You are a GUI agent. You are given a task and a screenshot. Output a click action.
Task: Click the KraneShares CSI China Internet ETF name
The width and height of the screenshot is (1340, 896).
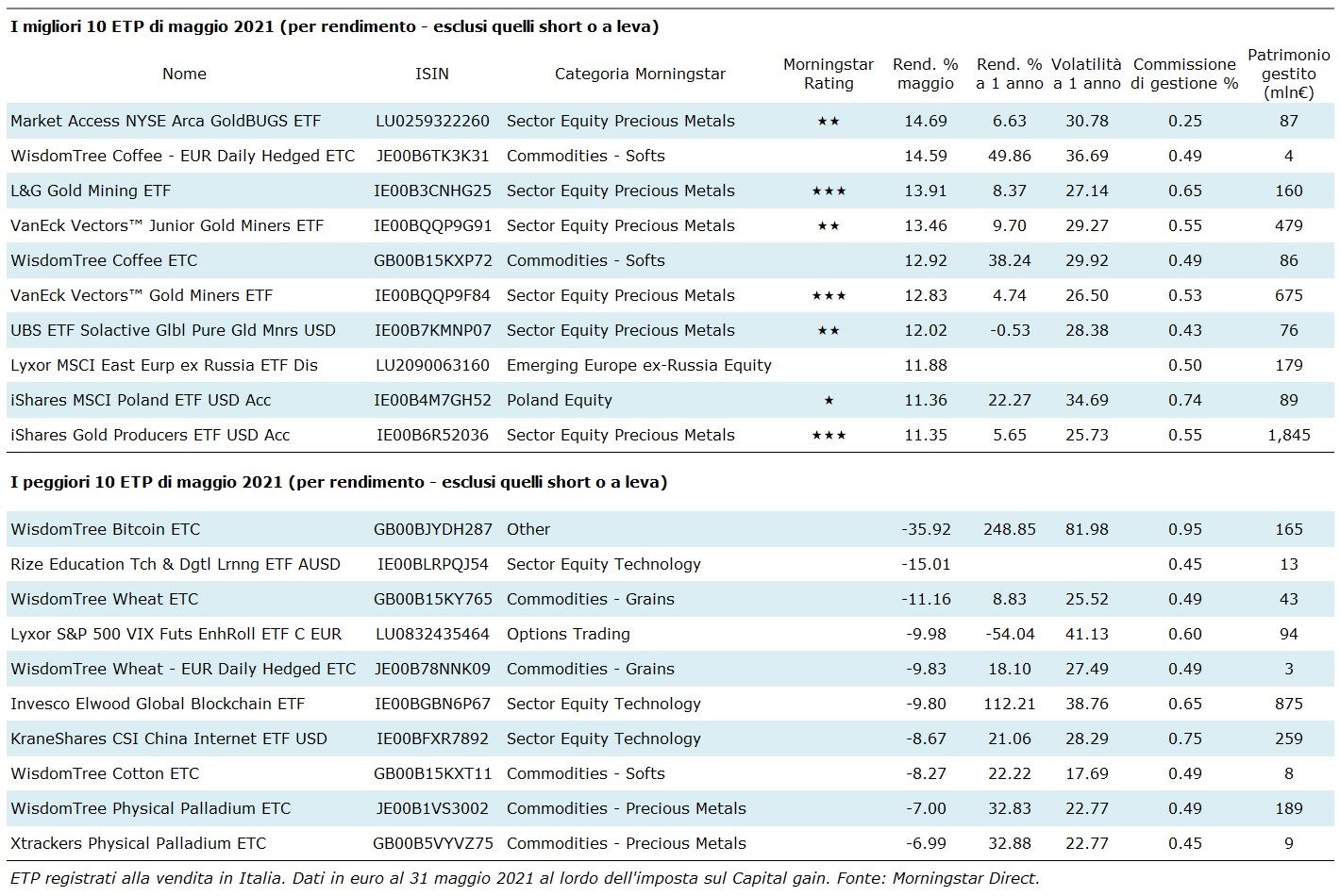pos(169,738)
